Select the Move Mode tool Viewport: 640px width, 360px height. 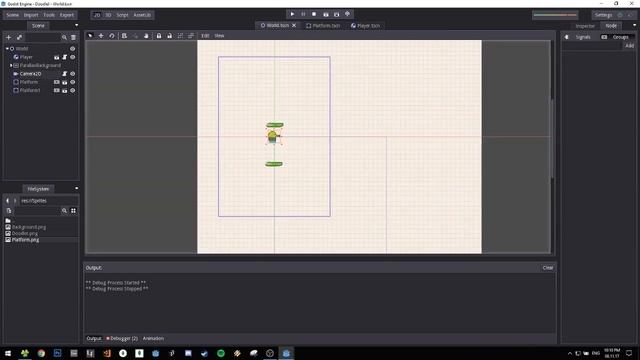pos(101,36)
